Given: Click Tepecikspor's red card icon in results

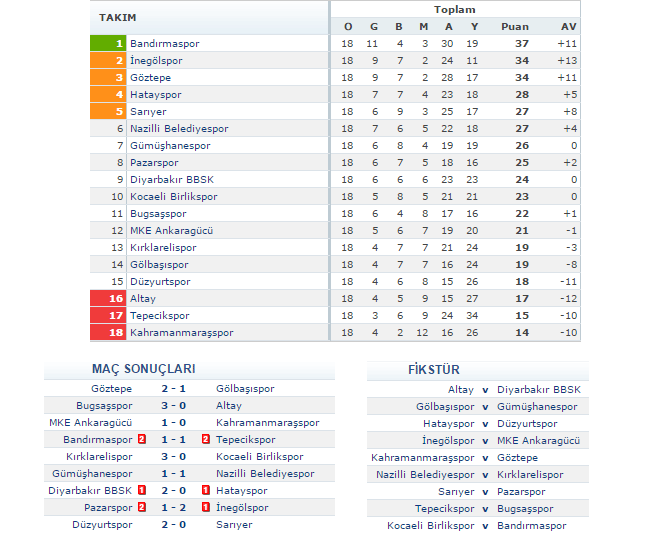Looking at the screenshot, I should tap(205, 440).
